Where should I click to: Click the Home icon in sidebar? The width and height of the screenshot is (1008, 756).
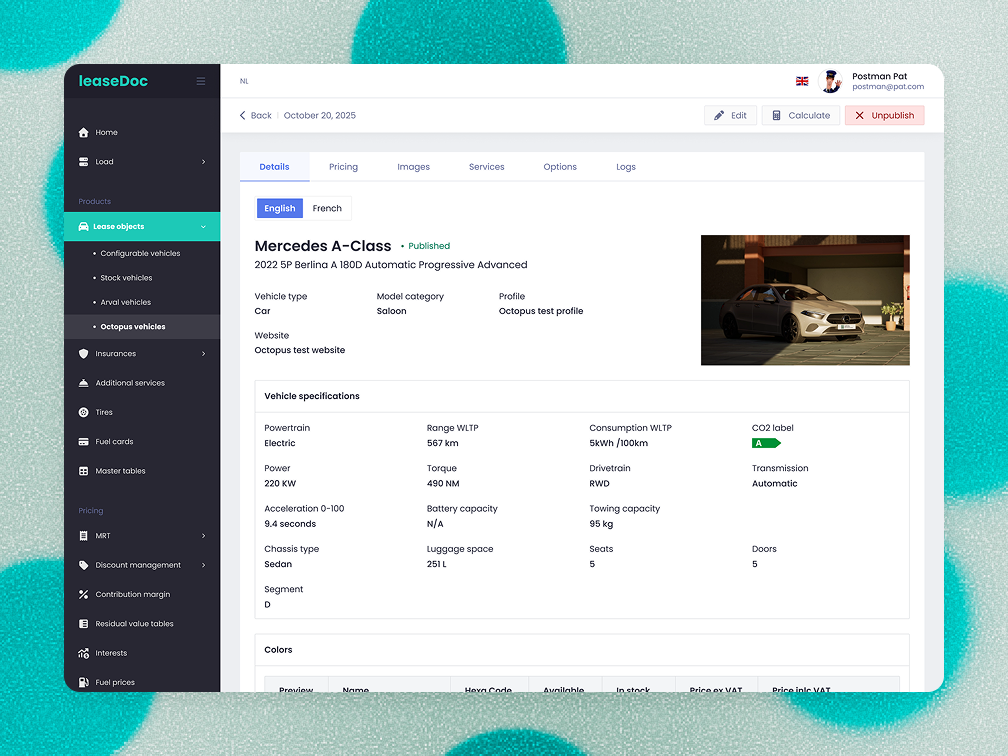tap(84, 132)
